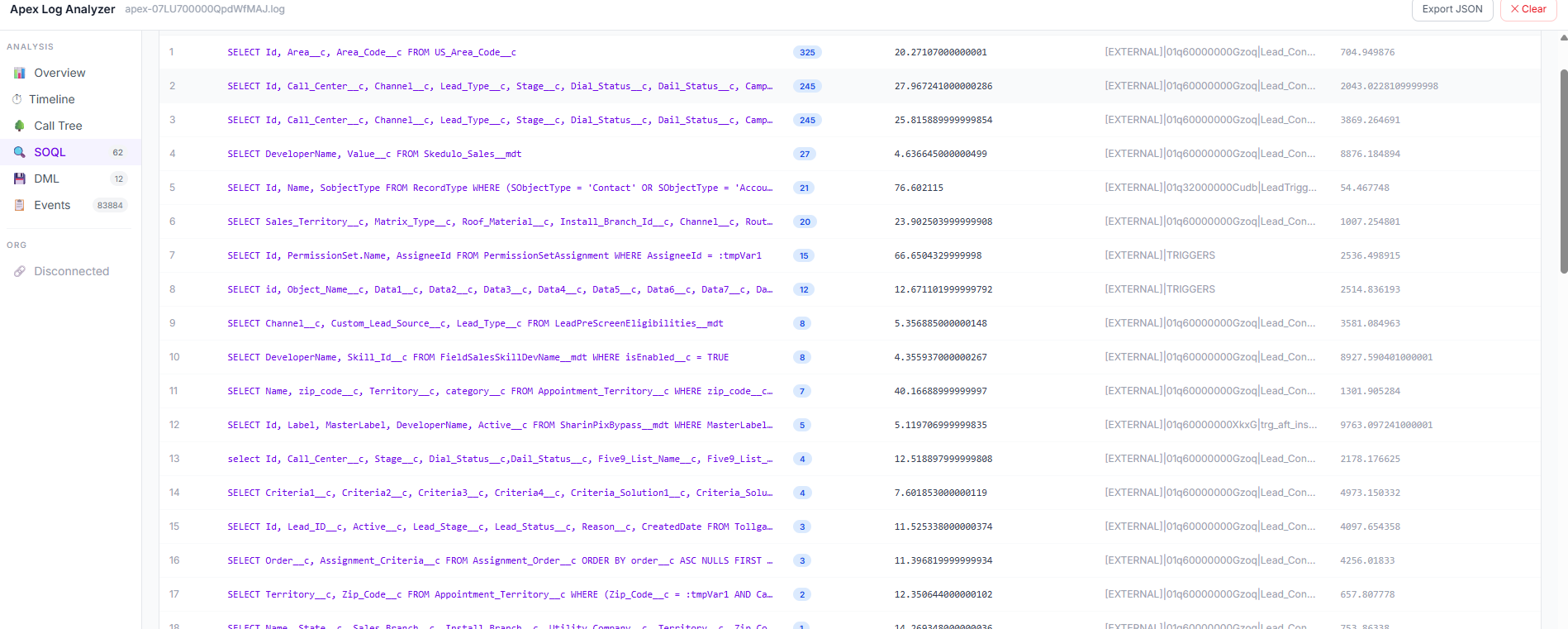Click the Events clipboard icon
The height and width of the screenshot is (629, 1568).
point(19,205)
